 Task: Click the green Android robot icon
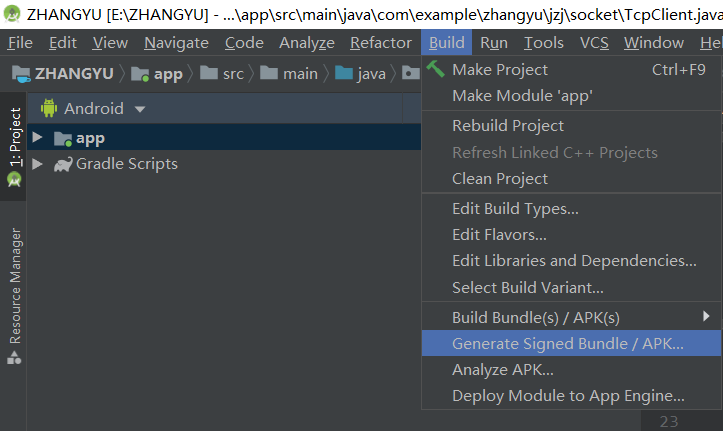click(x=49, y=108)
